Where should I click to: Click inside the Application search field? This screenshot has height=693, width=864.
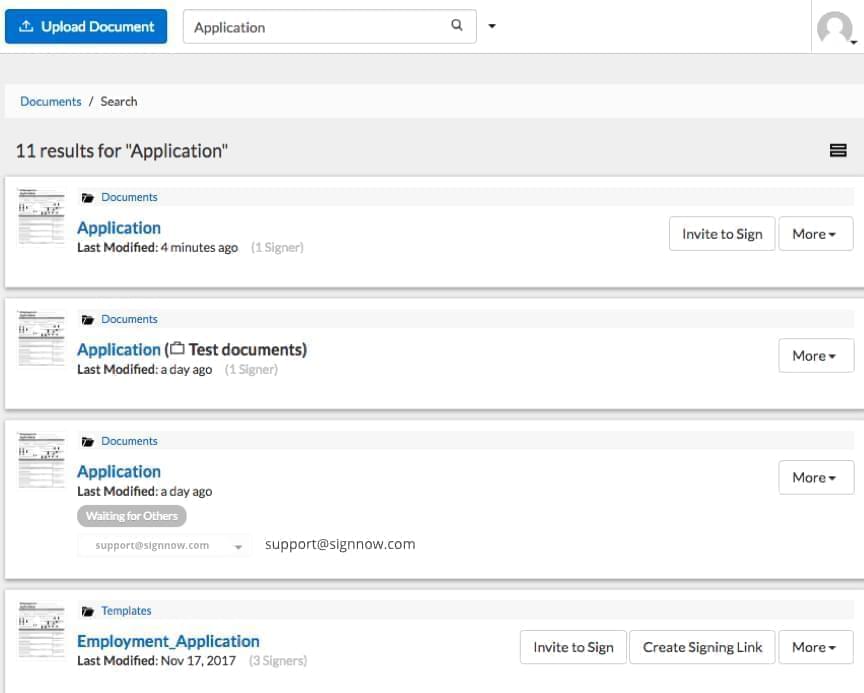point(300,27)
